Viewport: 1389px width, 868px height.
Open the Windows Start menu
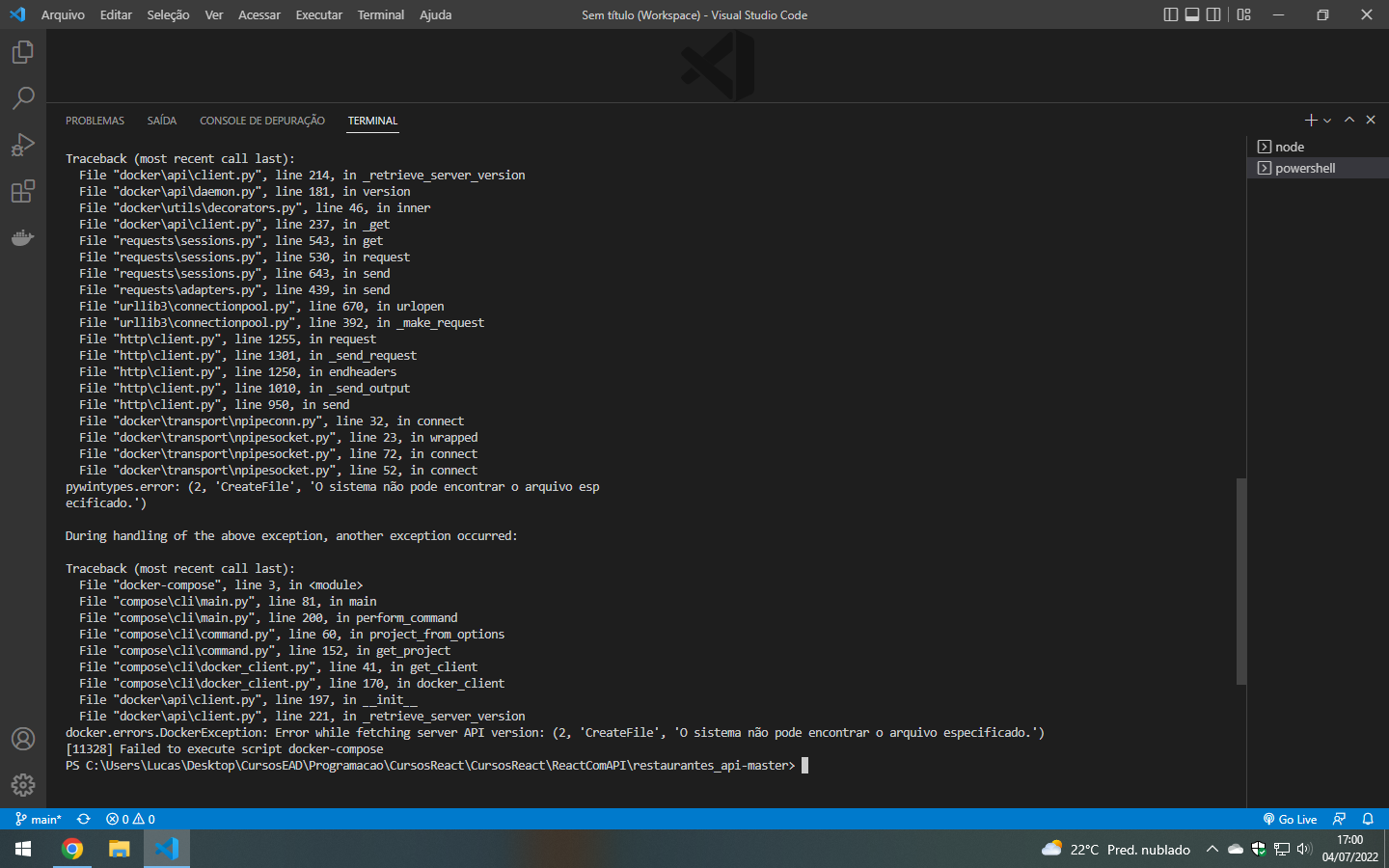coord(23,849)
